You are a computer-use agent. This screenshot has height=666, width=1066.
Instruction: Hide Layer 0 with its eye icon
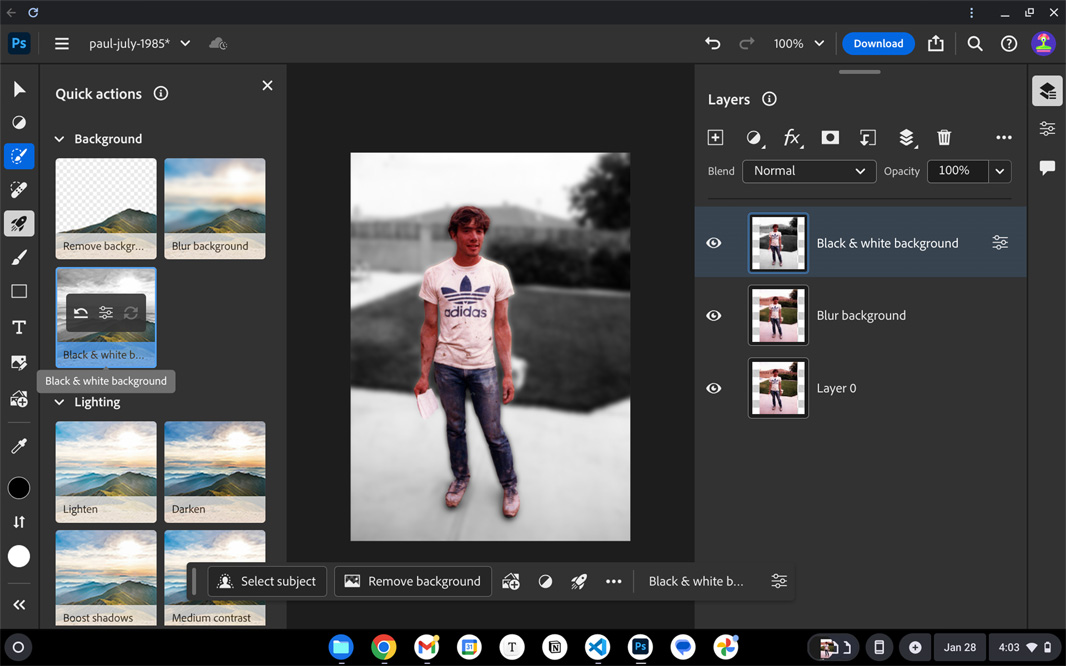click(x=714, y=388)
